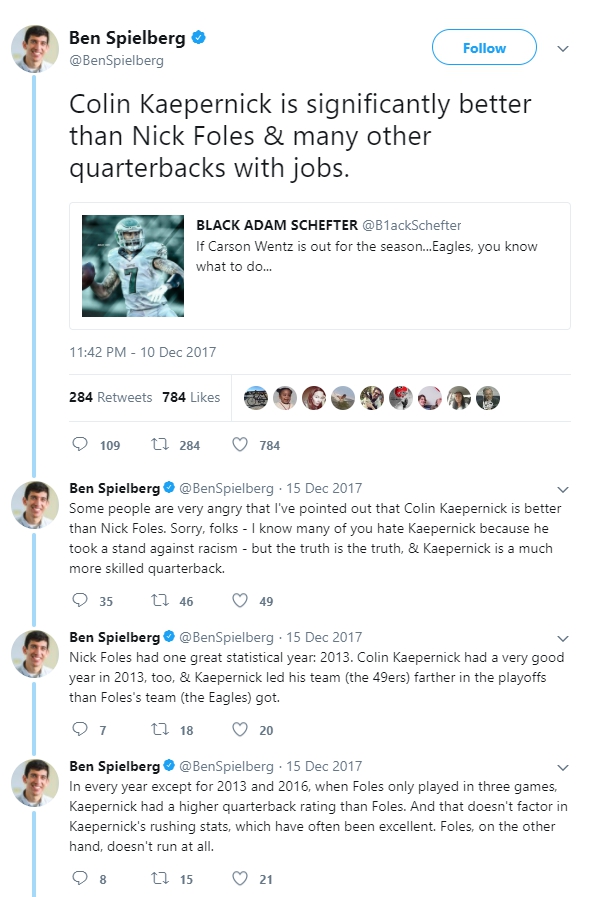Reply to the tweet with 35 replies
The image size is (606, 897).
point(80,600)
